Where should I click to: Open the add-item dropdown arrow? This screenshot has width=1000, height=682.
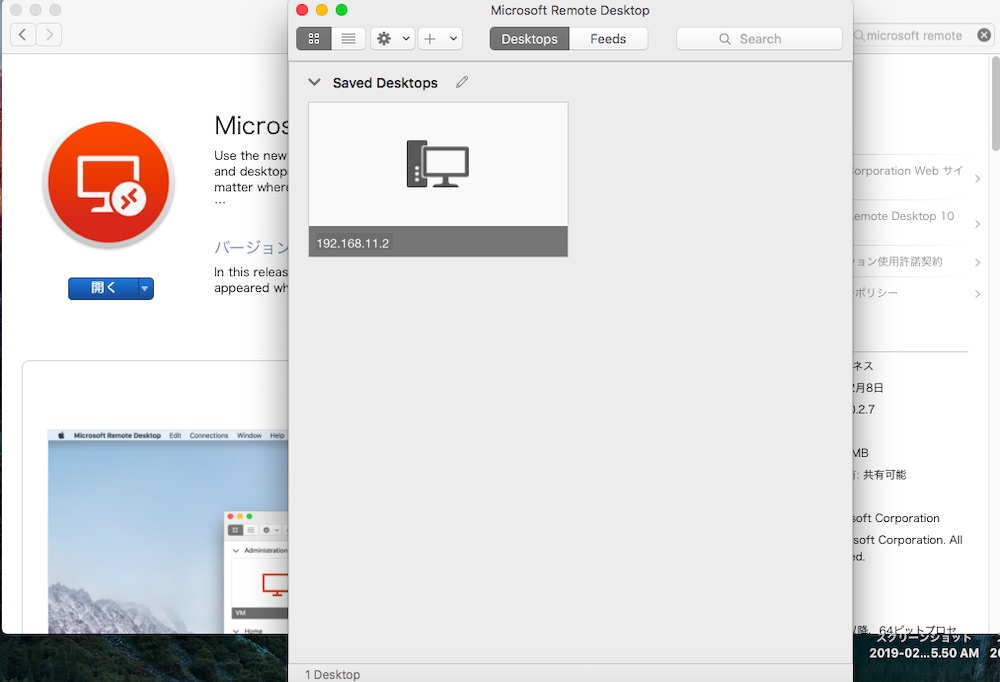click(x=453, y=39)
